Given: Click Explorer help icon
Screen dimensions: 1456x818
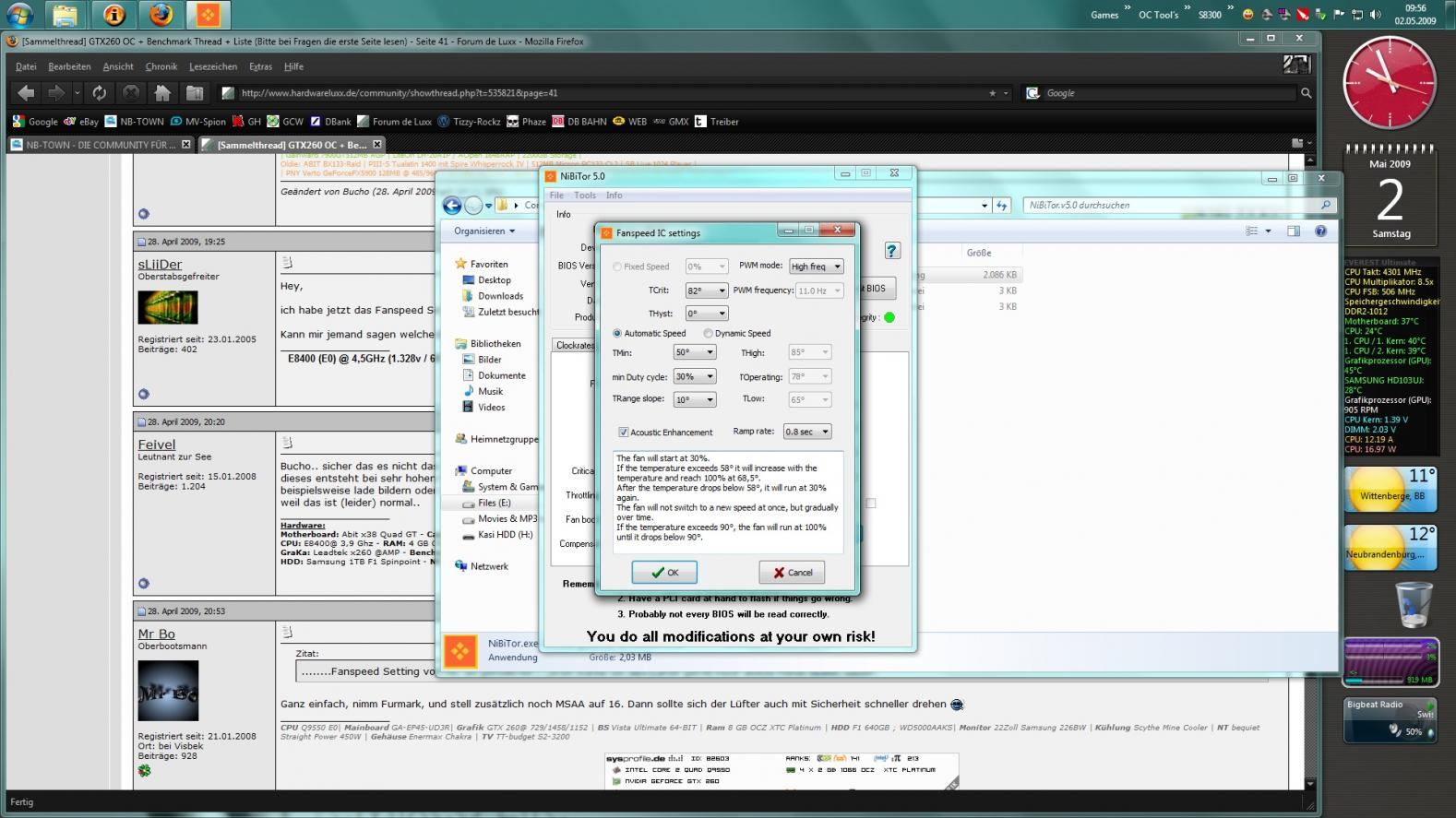Looking at the screenshot, I should point(1320,231).
